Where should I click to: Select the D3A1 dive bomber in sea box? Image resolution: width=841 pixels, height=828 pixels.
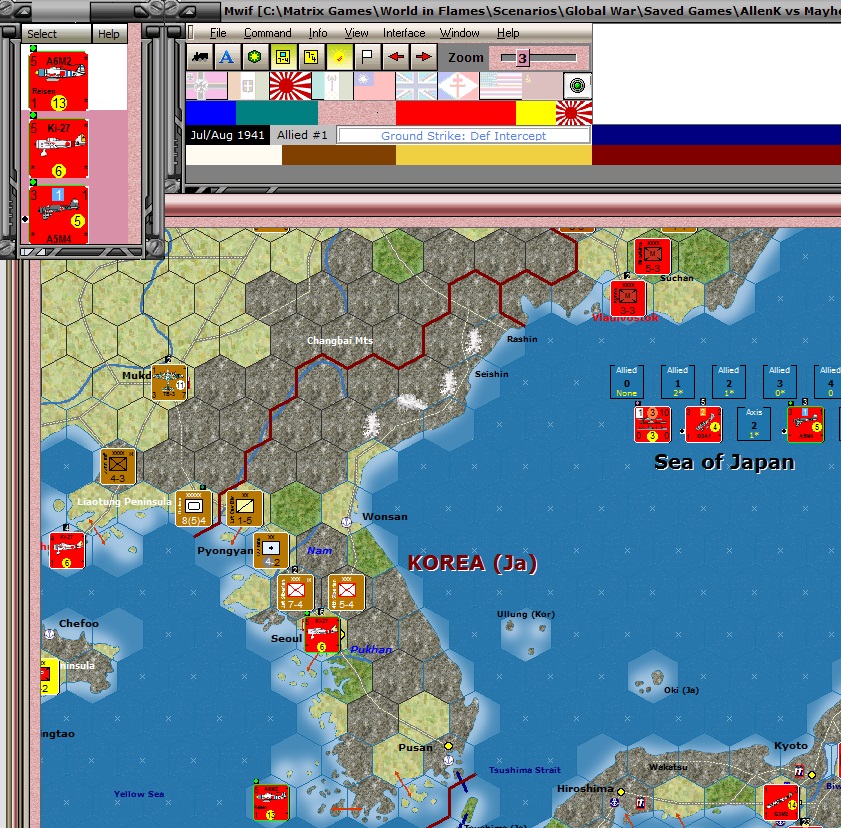[x=704, y=424]
